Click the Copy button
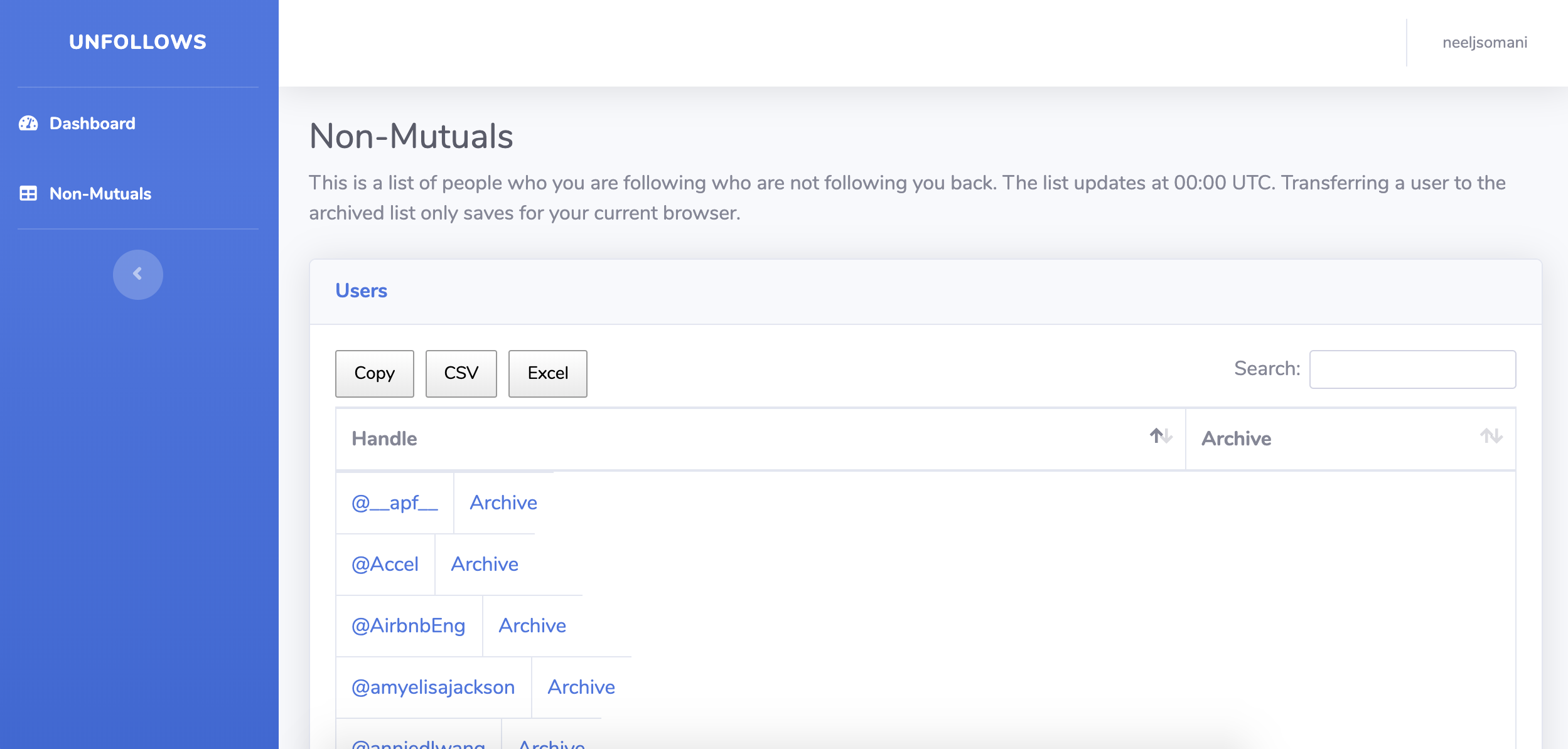The width and height of the screenshot is (1568, 749). [x=374, y=373]
